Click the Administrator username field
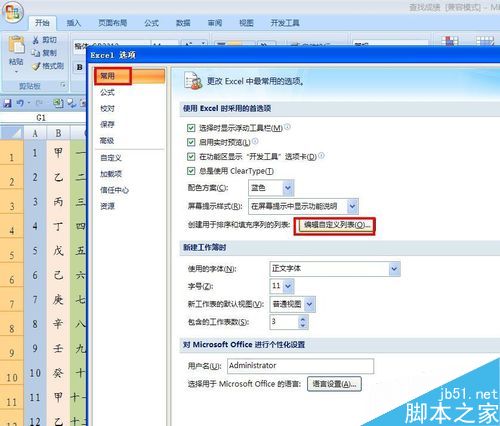 [300, 366]
